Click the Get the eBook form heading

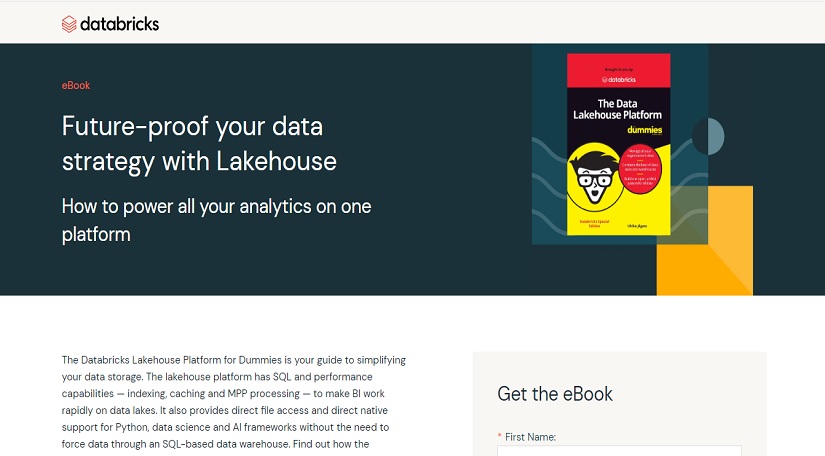555,394
